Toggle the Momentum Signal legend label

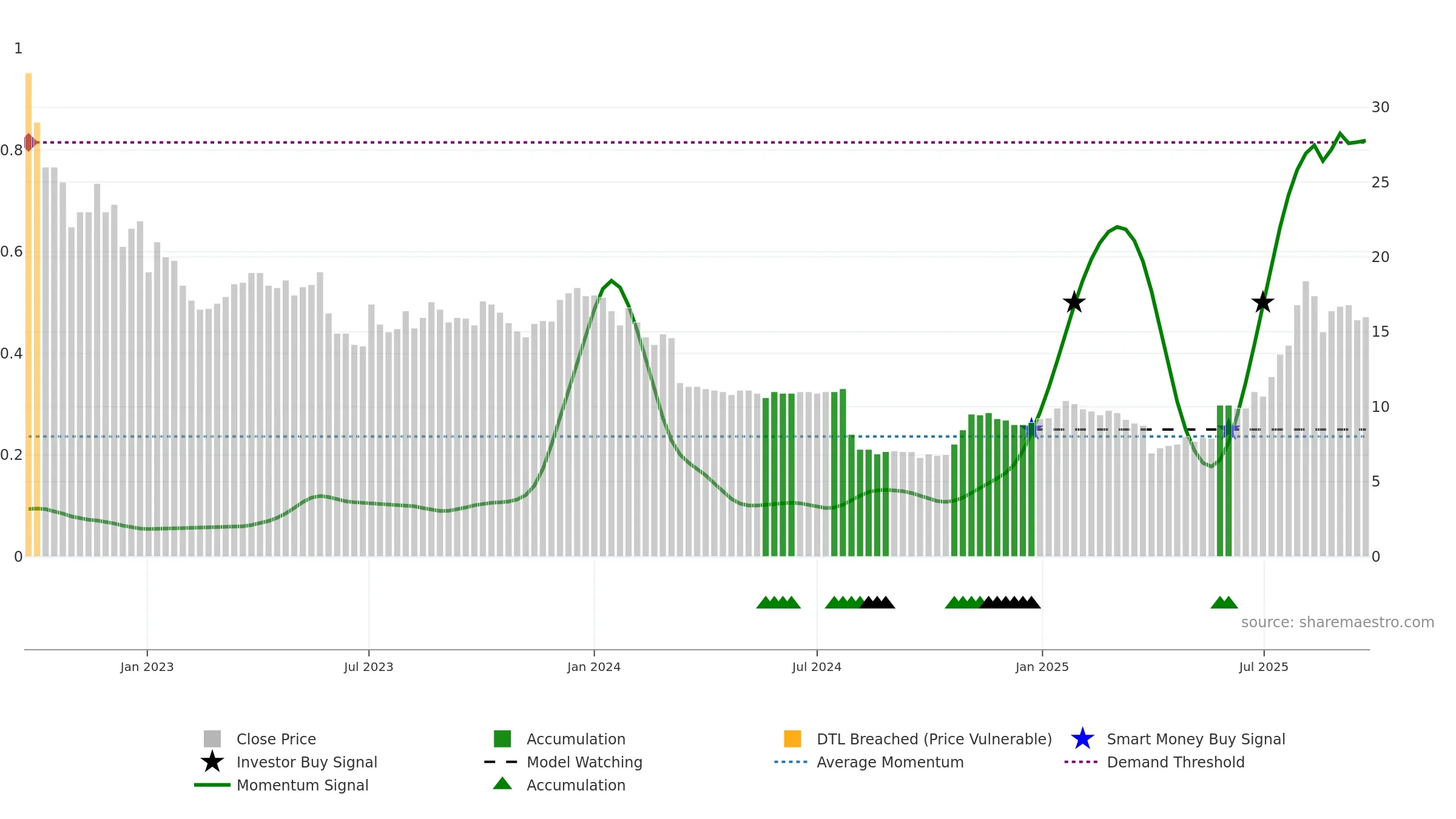click(x=303, y=785)
